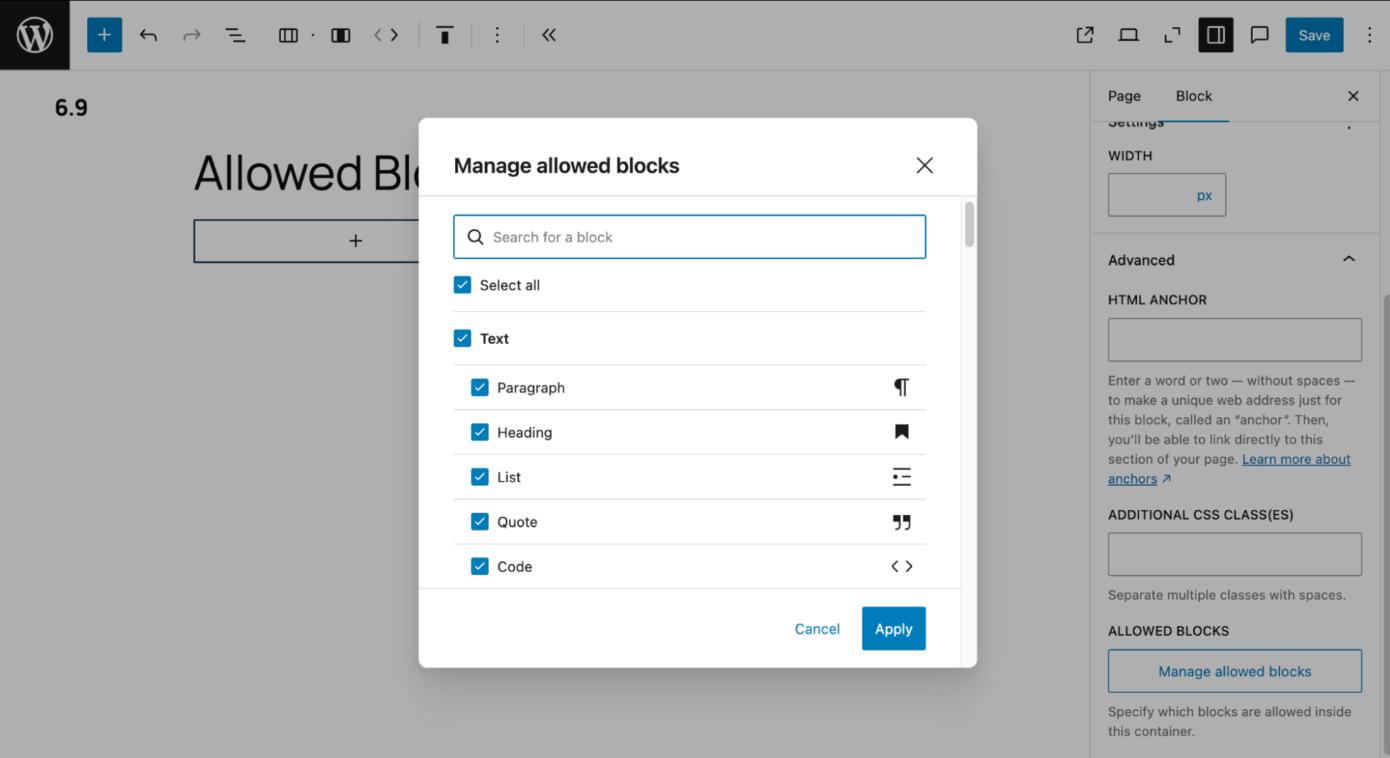Collapse the Advanced panel section
This screenshot has height=758, width=1390.
coord(1348,260)
